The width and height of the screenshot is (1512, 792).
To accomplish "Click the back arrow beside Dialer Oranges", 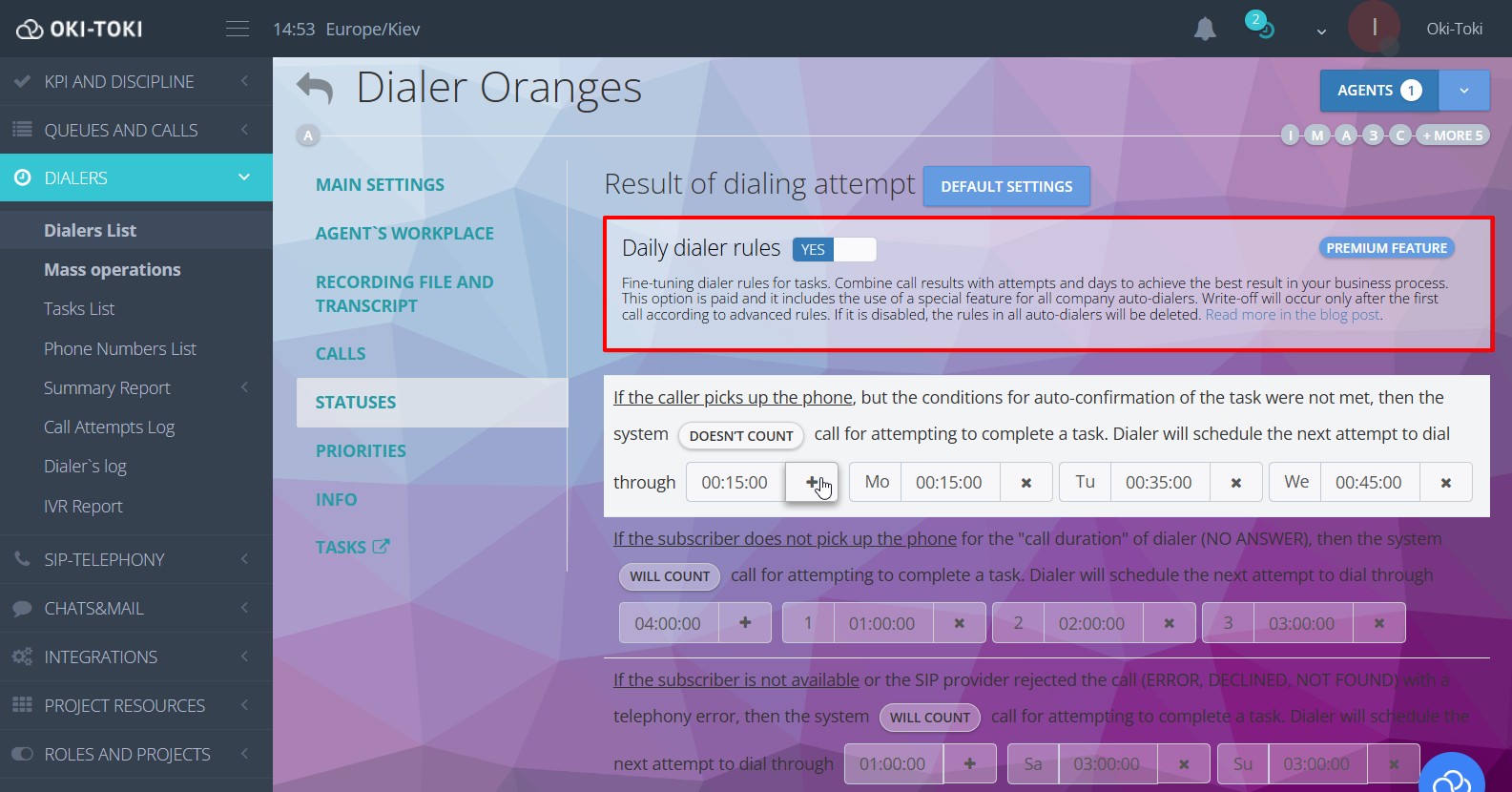I will point(315,89).
